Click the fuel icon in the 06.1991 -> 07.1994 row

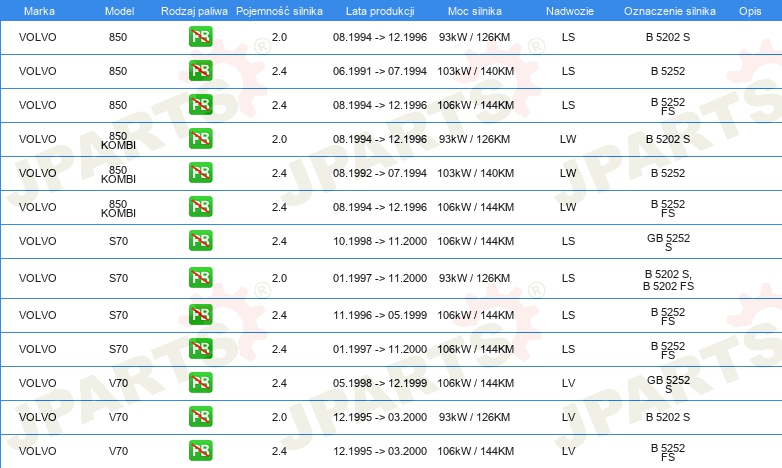pos(200,70)
